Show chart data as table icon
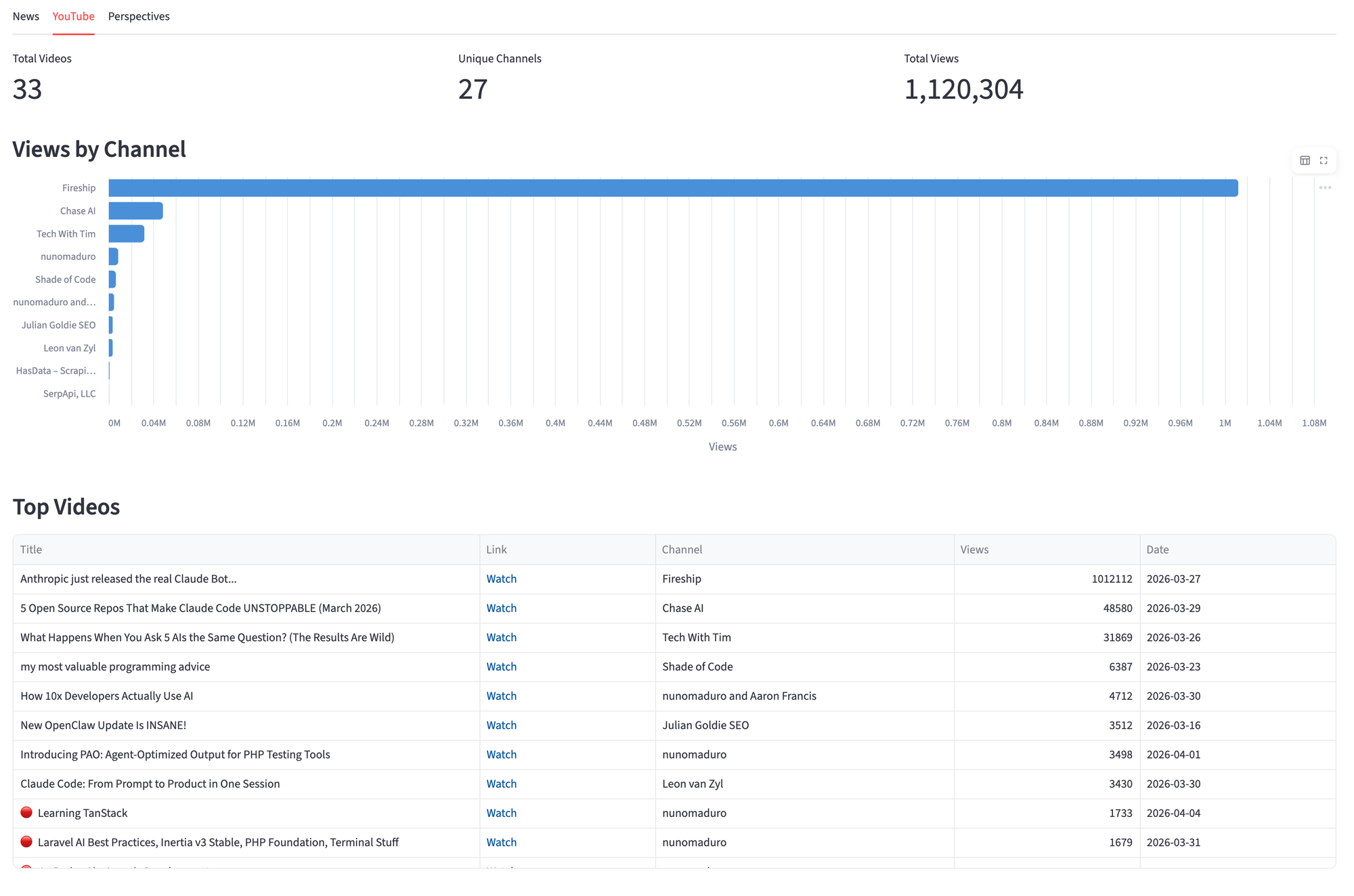This screenshot has width=1354, height=896. click(1305, 160)
